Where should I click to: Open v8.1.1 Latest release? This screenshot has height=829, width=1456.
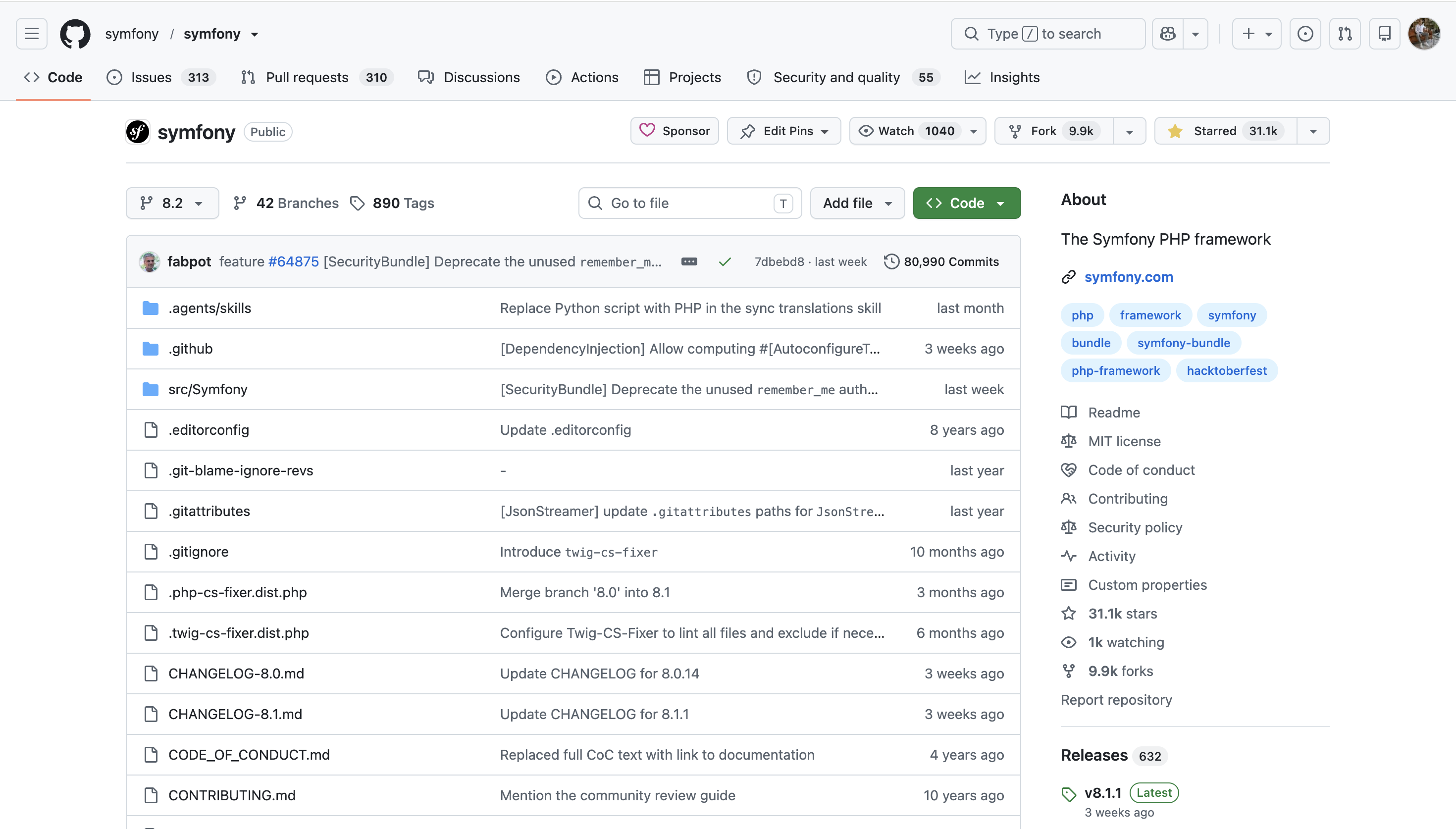[x=1102, y=792]
